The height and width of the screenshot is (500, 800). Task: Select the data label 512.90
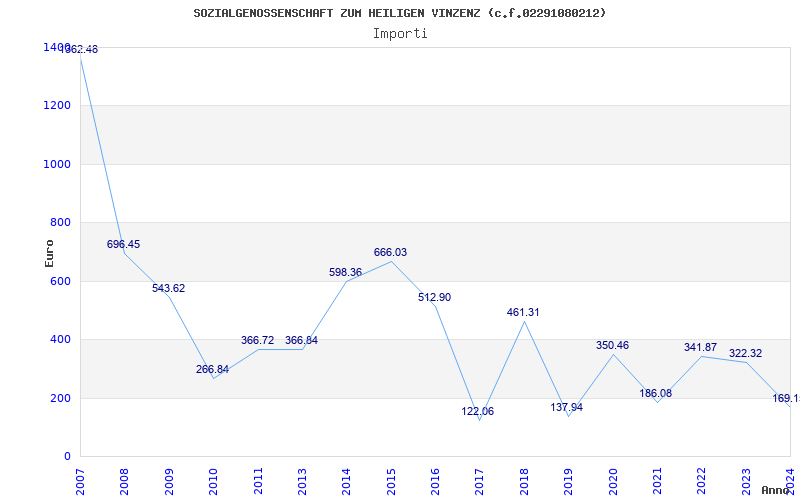pos(435,297)
